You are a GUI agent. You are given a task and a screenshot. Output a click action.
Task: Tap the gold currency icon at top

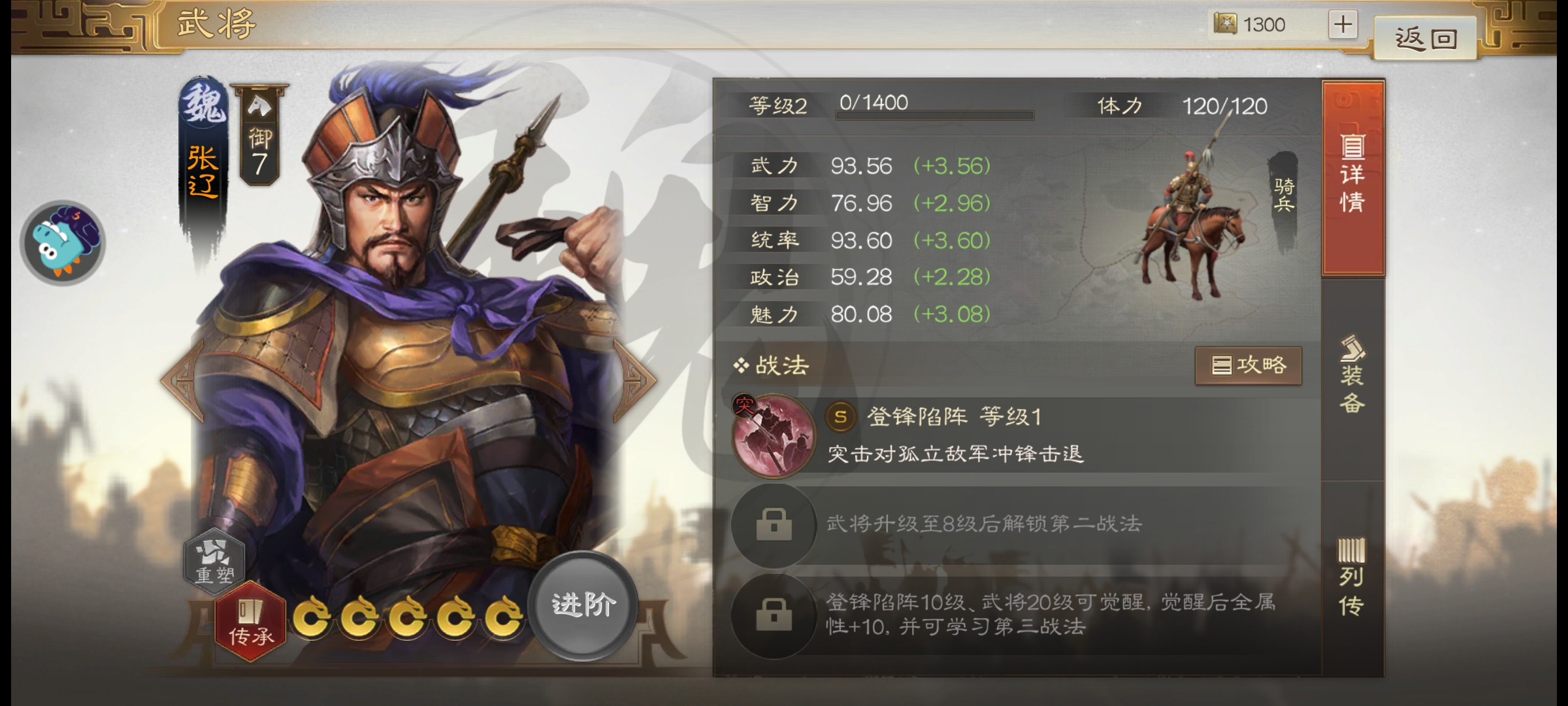1225,24
